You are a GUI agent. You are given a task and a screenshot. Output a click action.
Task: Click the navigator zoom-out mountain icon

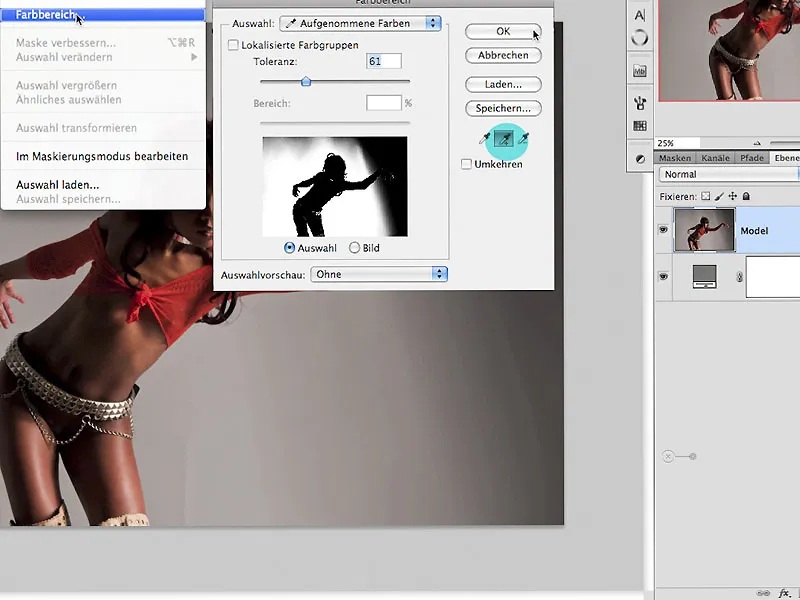[x=757, y=143]
